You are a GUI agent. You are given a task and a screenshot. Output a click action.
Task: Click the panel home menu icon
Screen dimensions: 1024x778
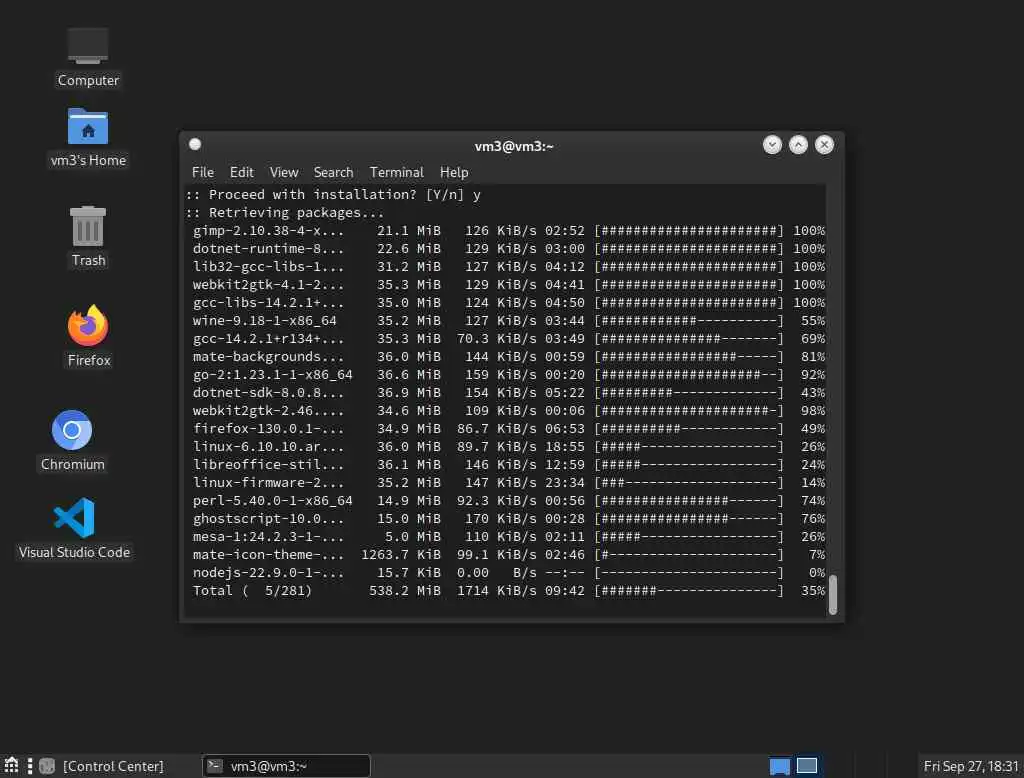point(11,766)
